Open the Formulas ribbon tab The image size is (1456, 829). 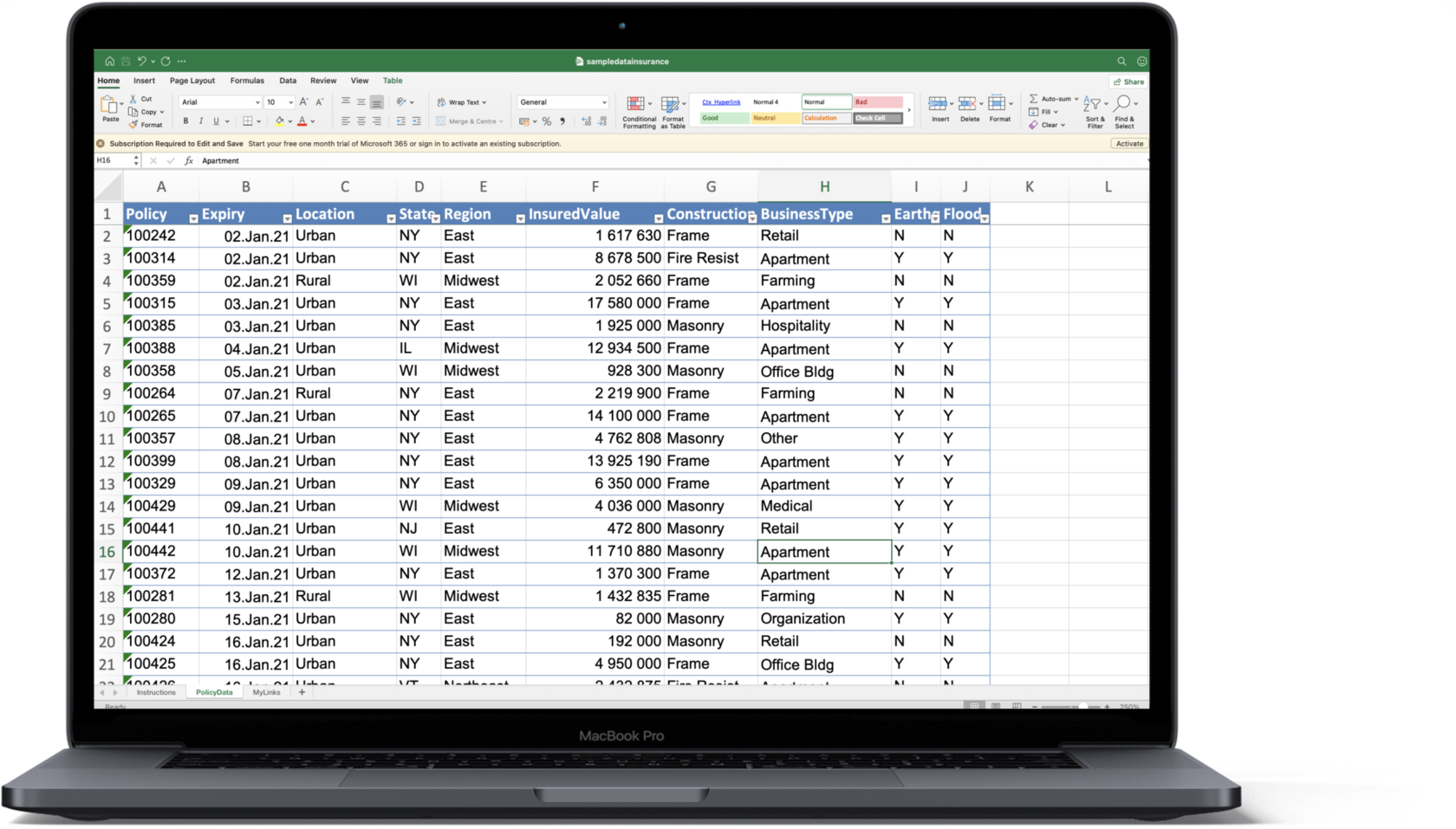coord(247,81)
